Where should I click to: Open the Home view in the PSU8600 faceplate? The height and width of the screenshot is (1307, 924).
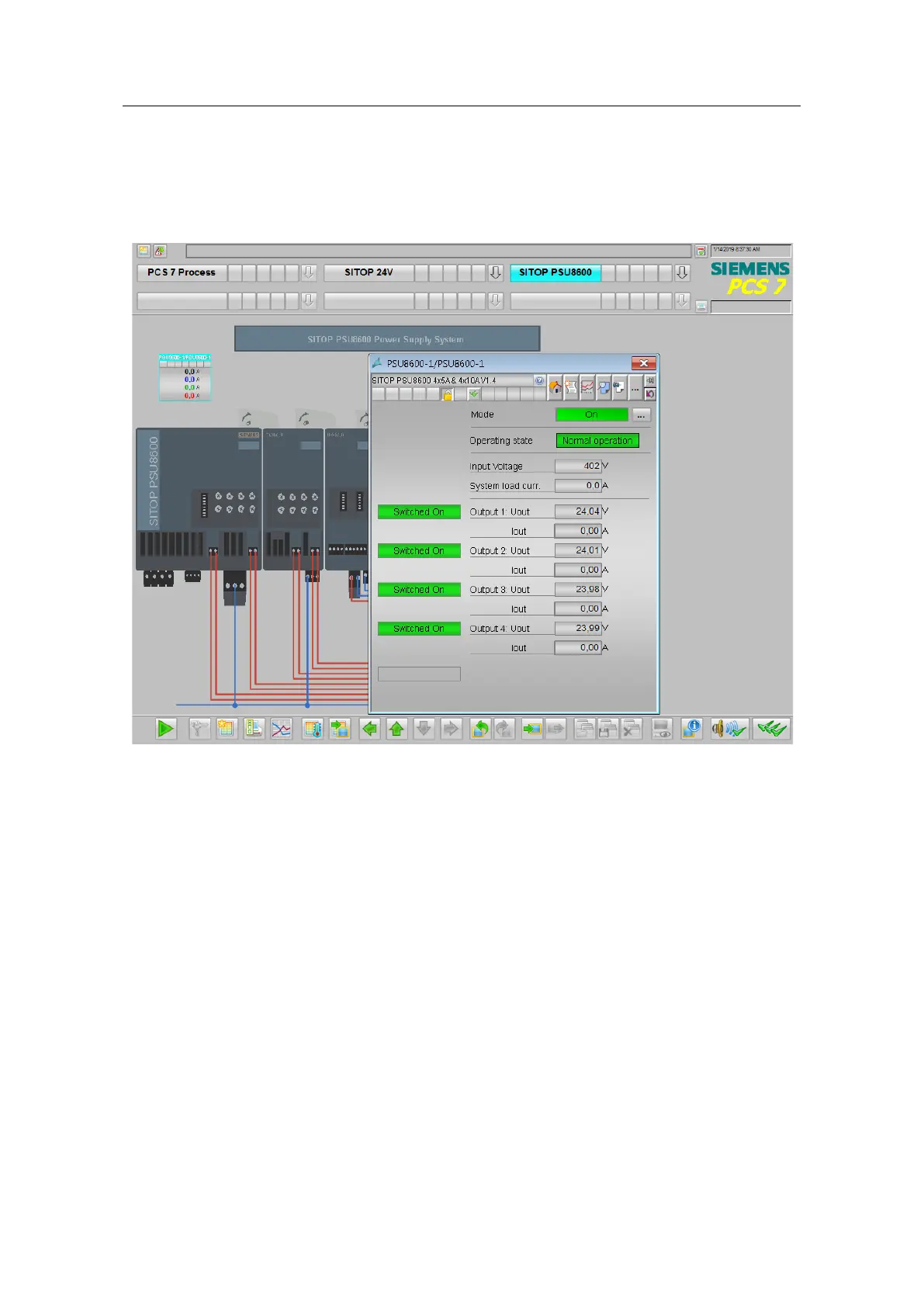(x=555, y=386)
